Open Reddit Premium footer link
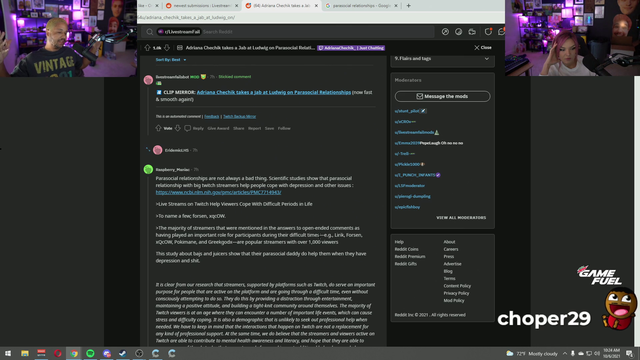 pyautogui.click(x=410, y=256)
